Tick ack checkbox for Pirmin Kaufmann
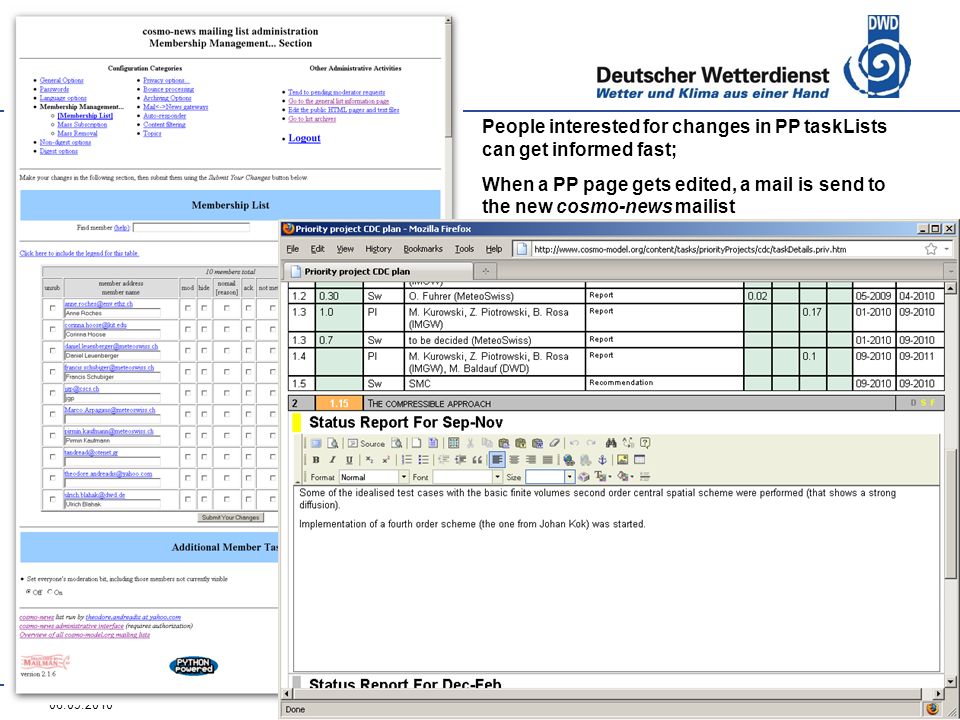This screenshot has height=720, width=960. (248, 435)
